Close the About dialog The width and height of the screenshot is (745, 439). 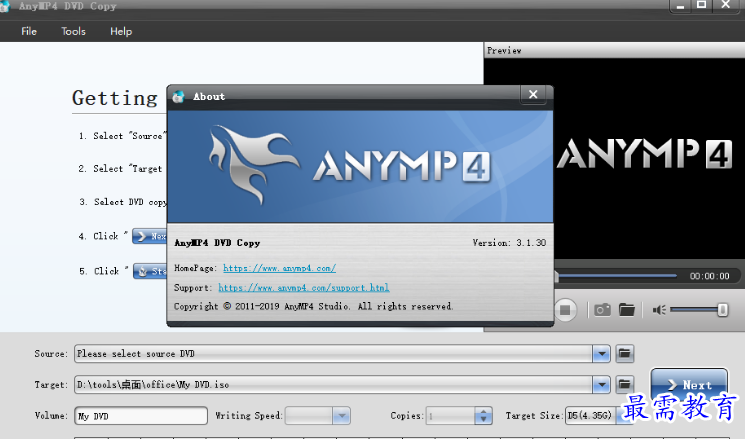click(x=533, y=95)
